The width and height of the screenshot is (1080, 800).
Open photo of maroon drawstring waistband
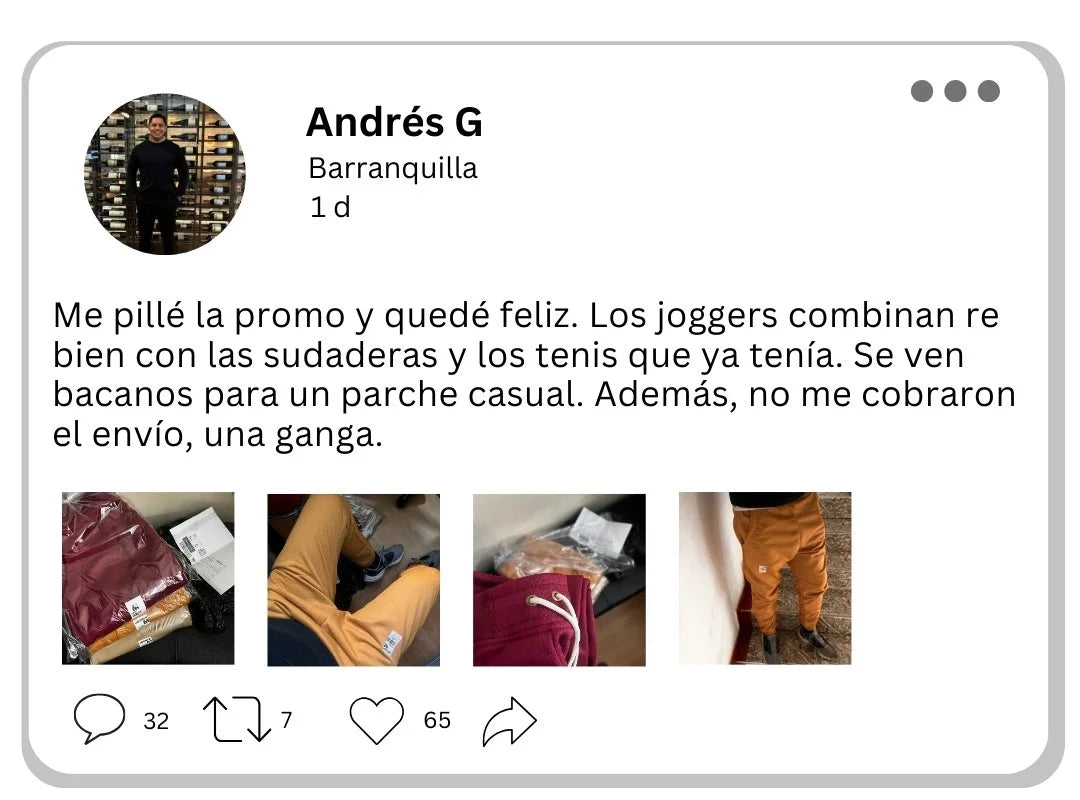click(x=559, y=580)
